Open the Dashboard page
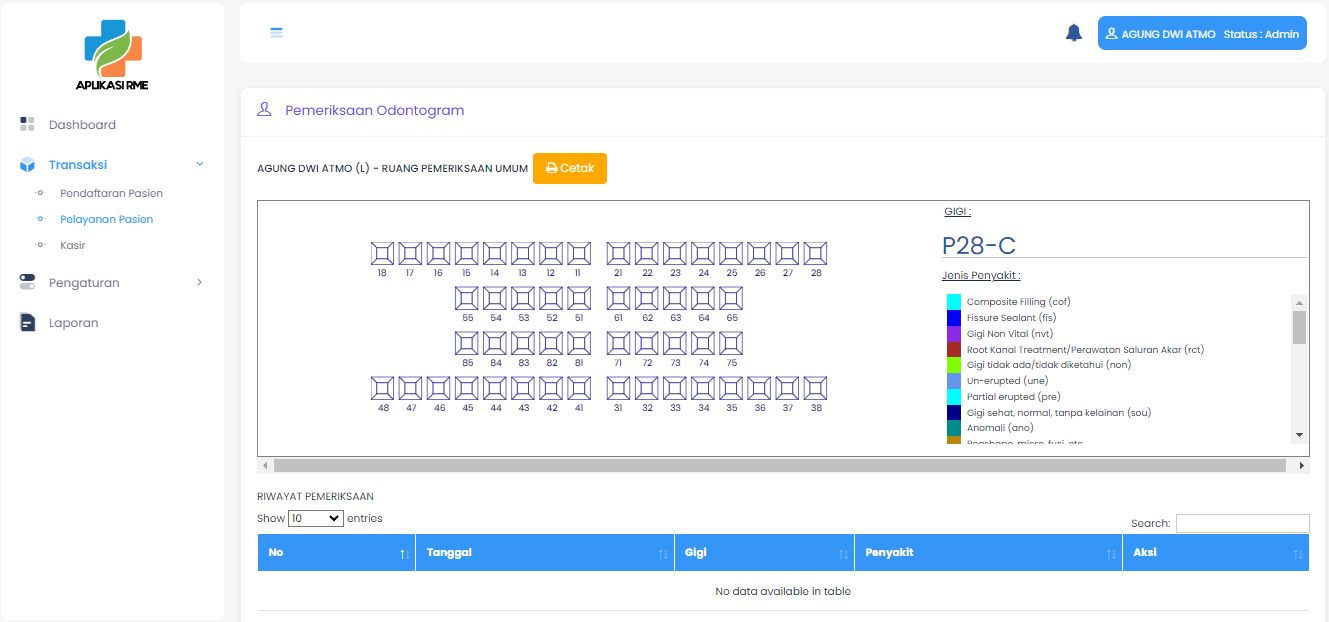 click(82, 125)
